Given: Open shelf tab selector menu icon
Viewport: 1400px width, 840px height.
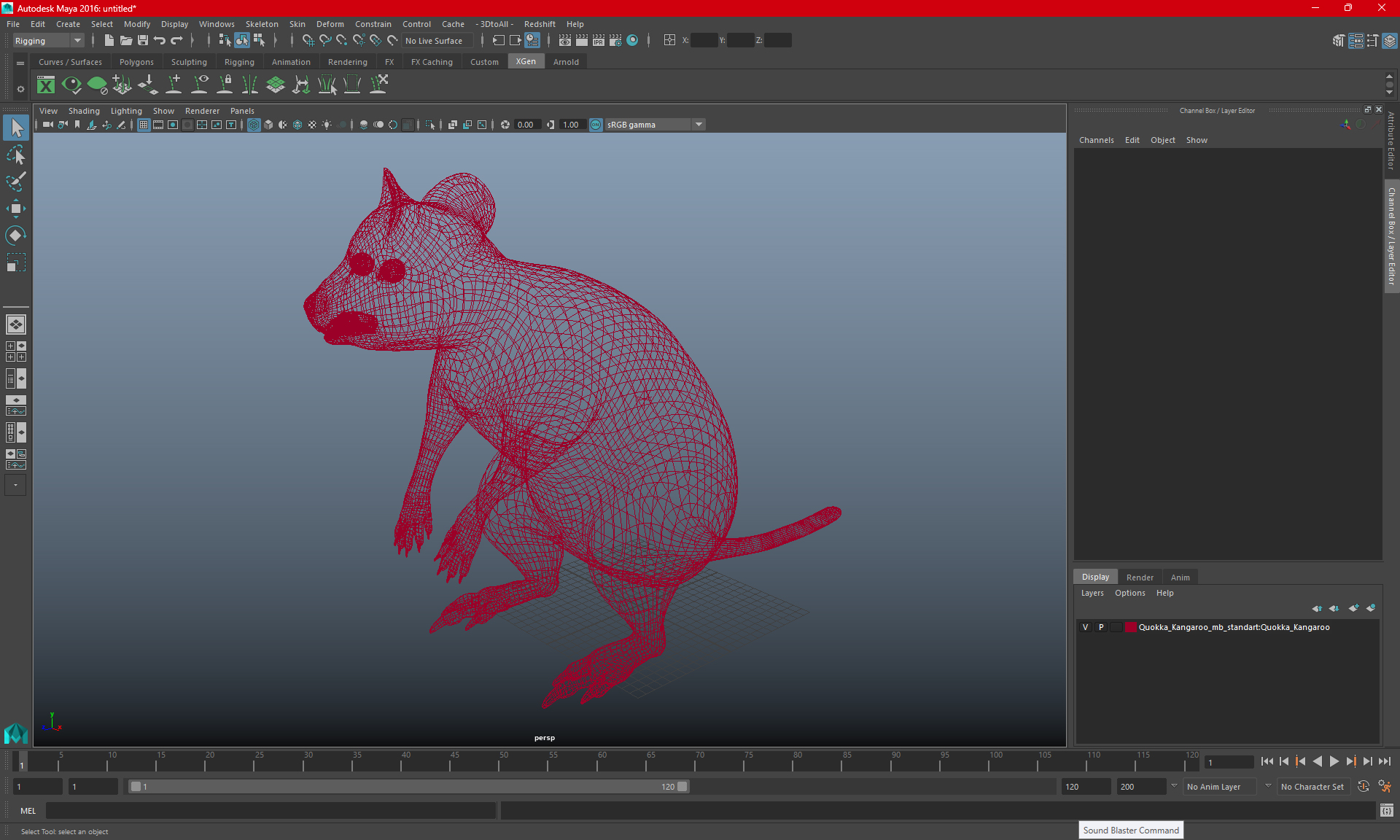Looking at the screenshot, I should pos(20,63).
